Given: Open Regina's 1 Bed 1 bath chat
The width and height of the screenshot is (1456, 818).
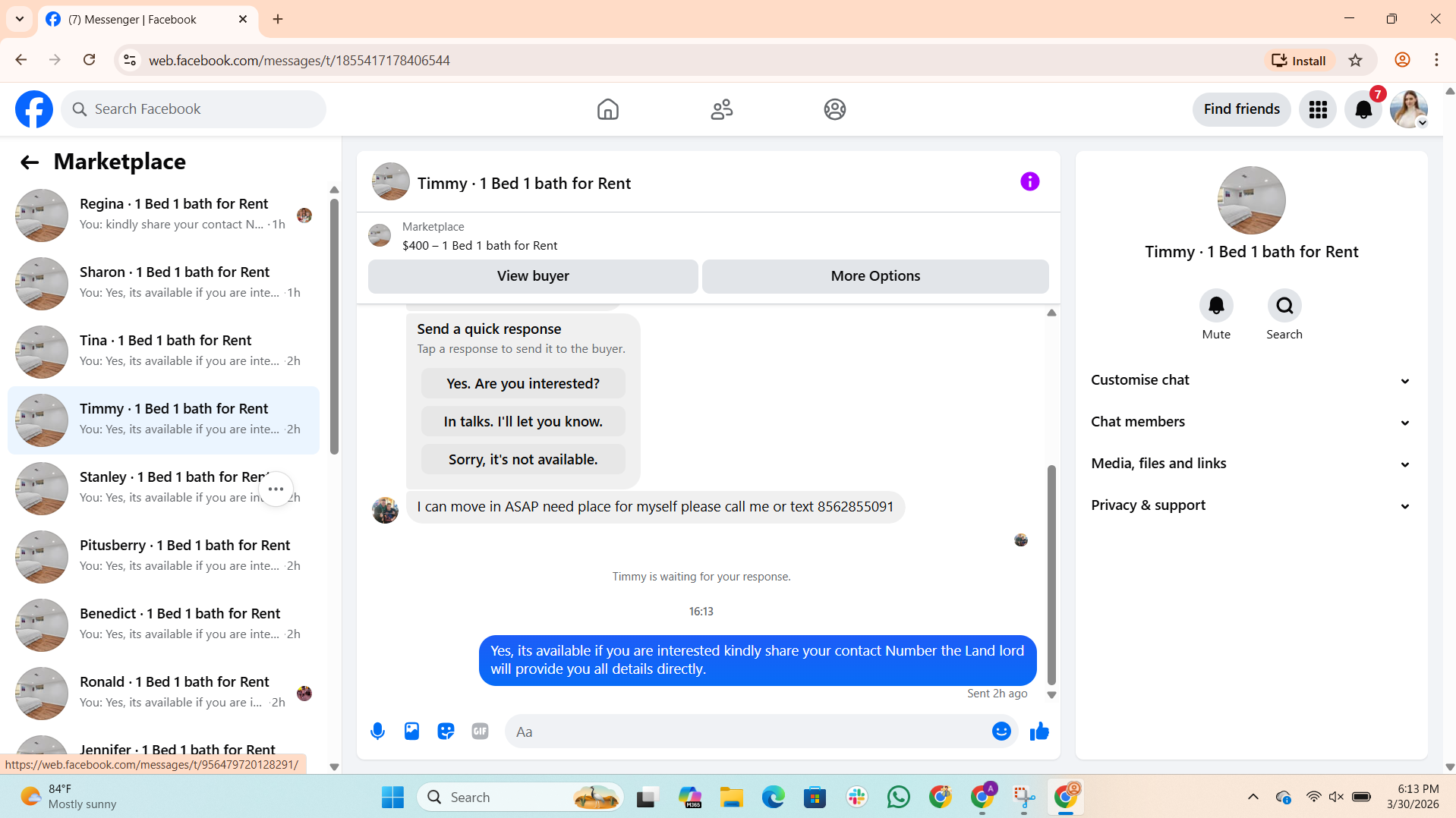Looking at the screenshot, I should pyautogui.click(x=163, y=216).
